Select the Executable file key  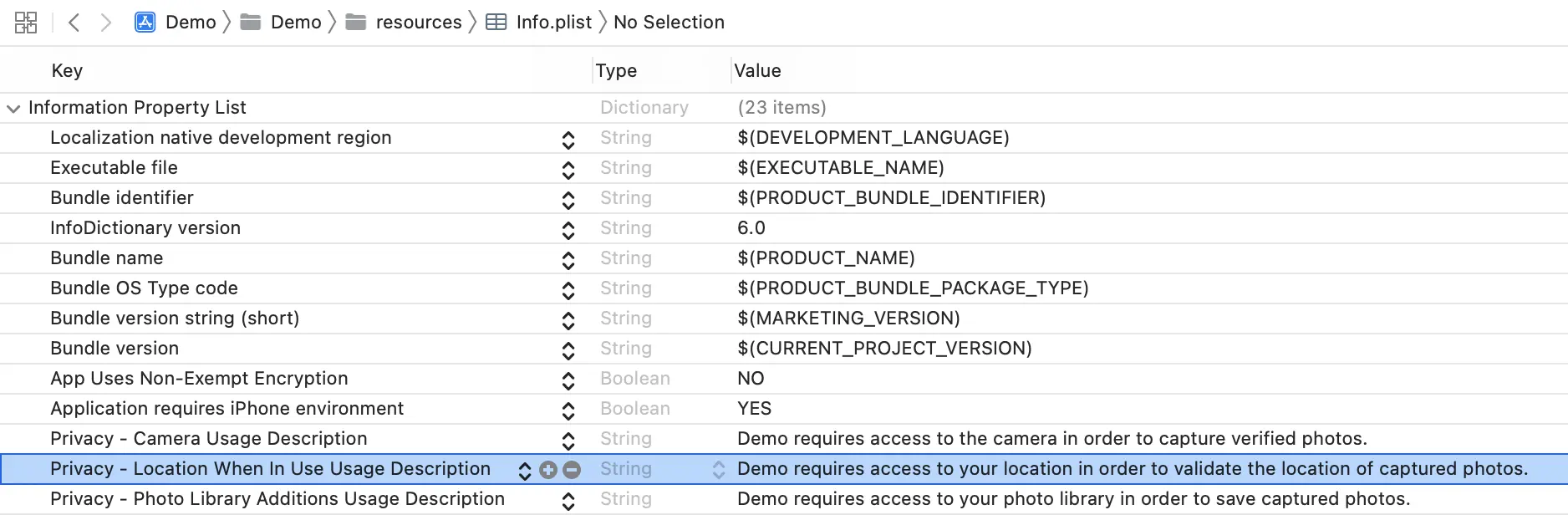click(114, 168)
